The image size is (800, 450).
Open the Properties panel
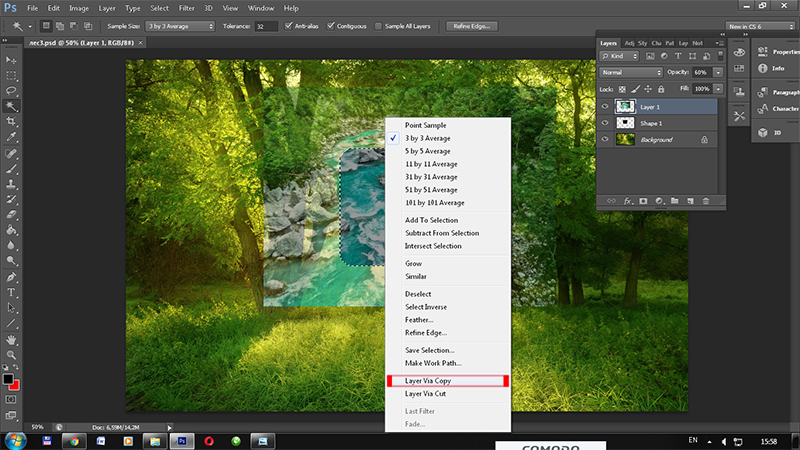779,52
